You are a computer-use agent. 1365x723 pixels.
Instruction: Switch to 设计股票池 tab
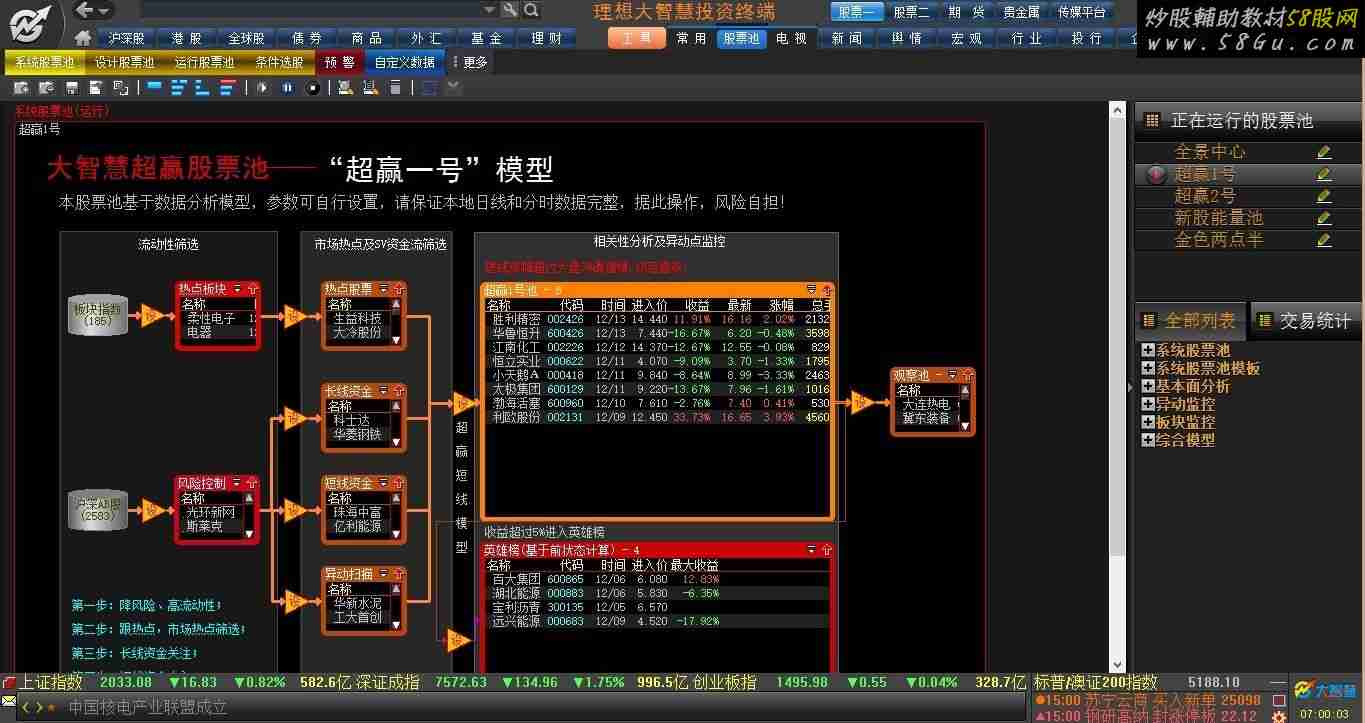tap(125, 62)
